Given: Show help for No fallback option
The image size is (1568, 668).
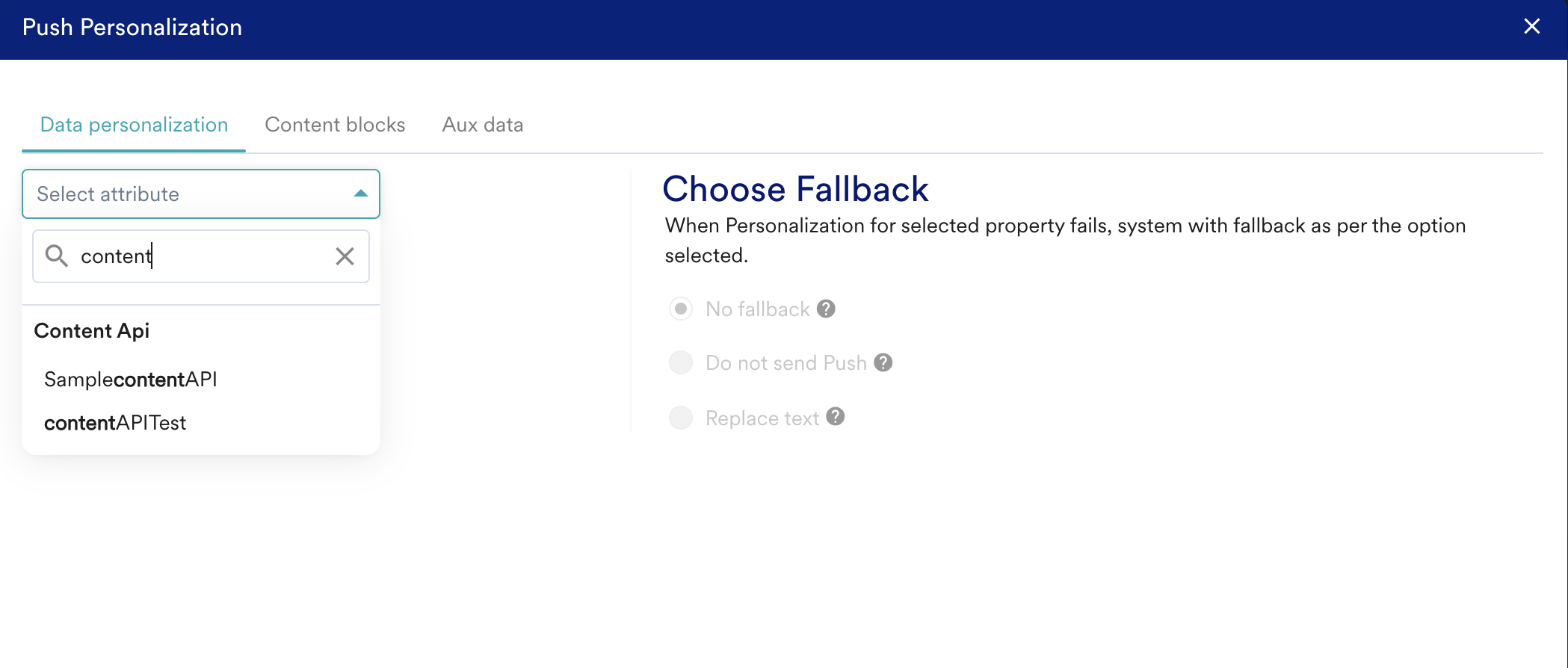Looking at the screenshot, I should point(826,309).
